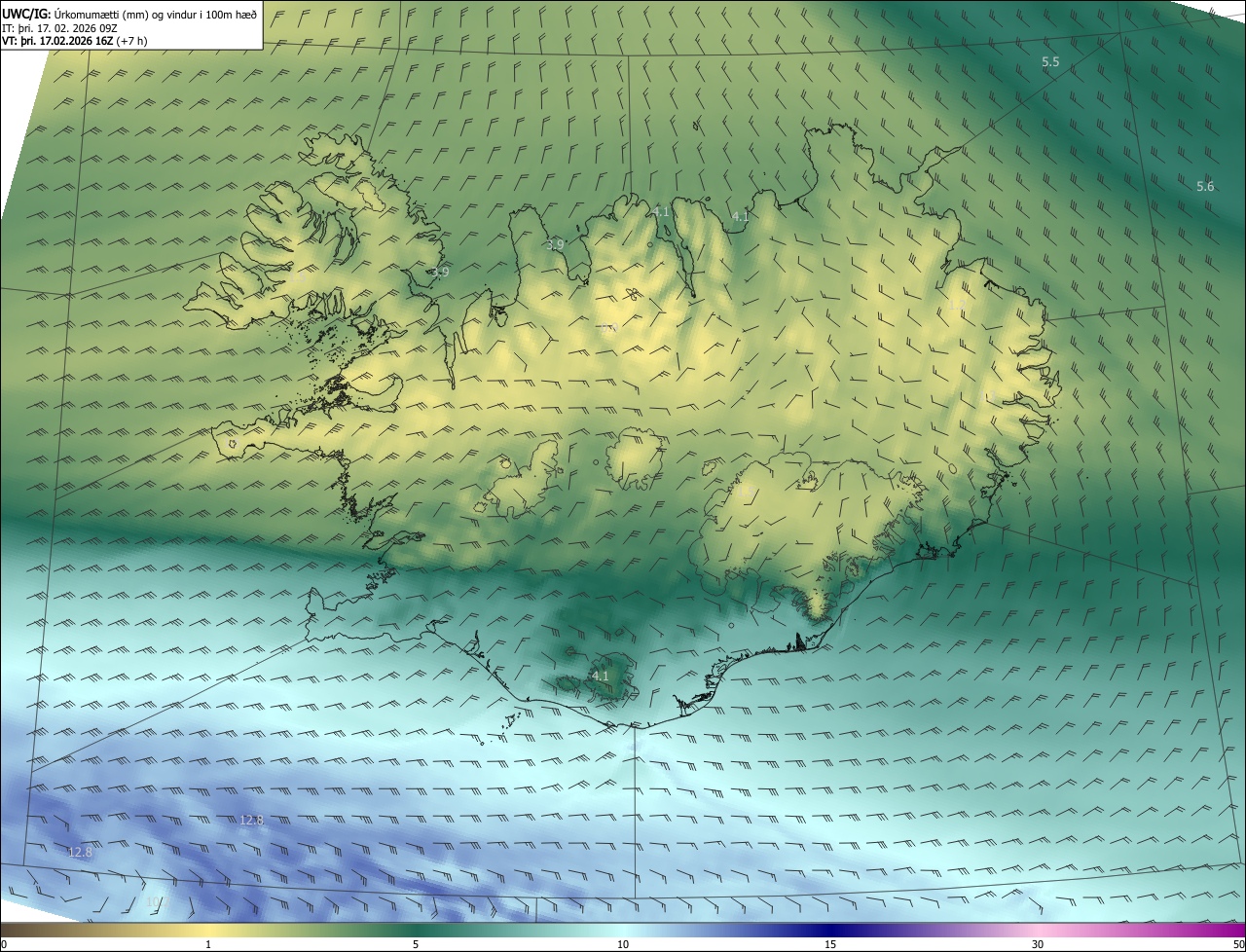Click the colorbar tick labeled 1
This screenshot has width=1246, height=952.
208,944
